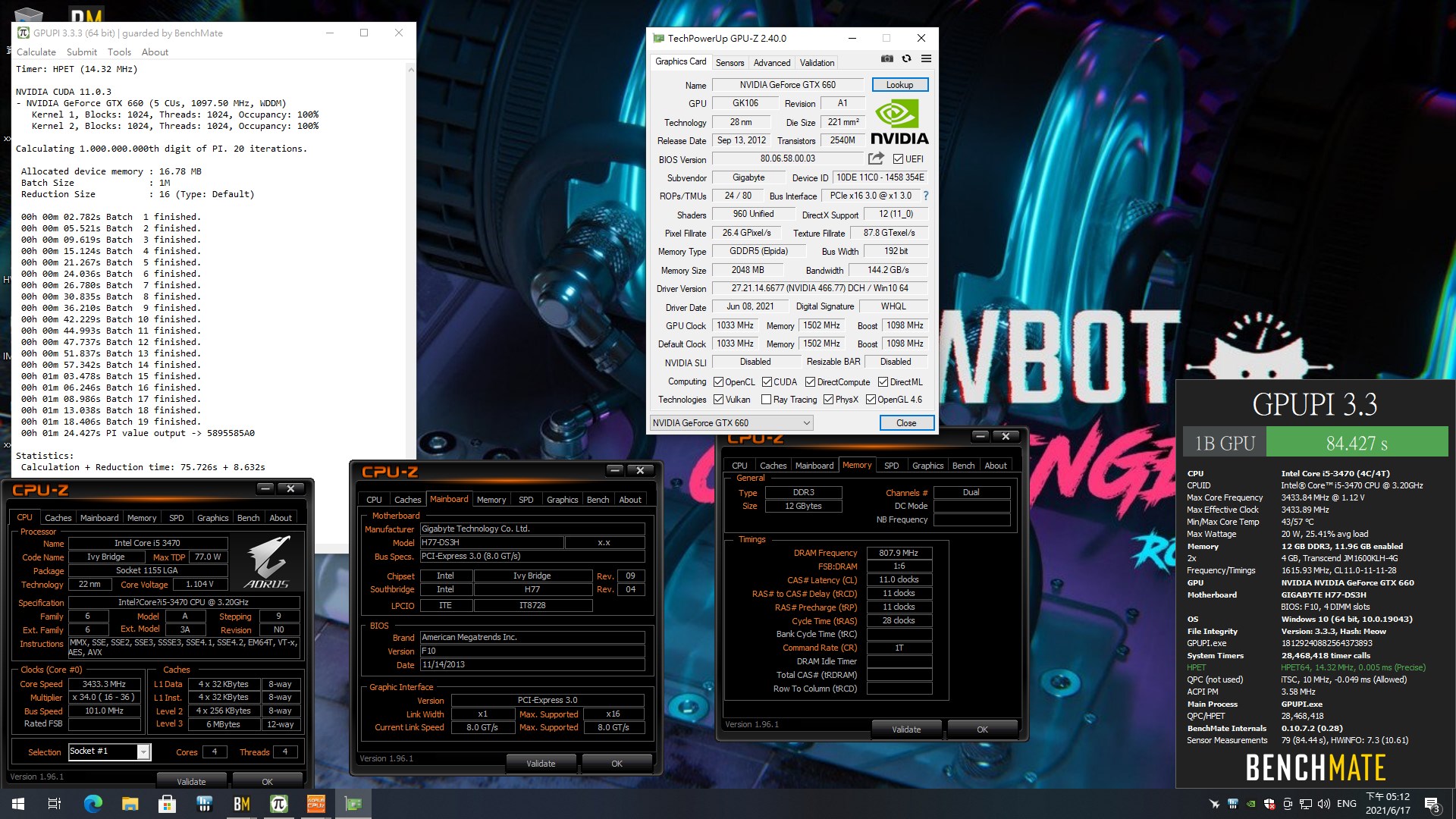Image resolution: width=1456 pixels, height=819 pixels.
Task: Click the Bus Interface question mark icon
Action: pos(926,196)
